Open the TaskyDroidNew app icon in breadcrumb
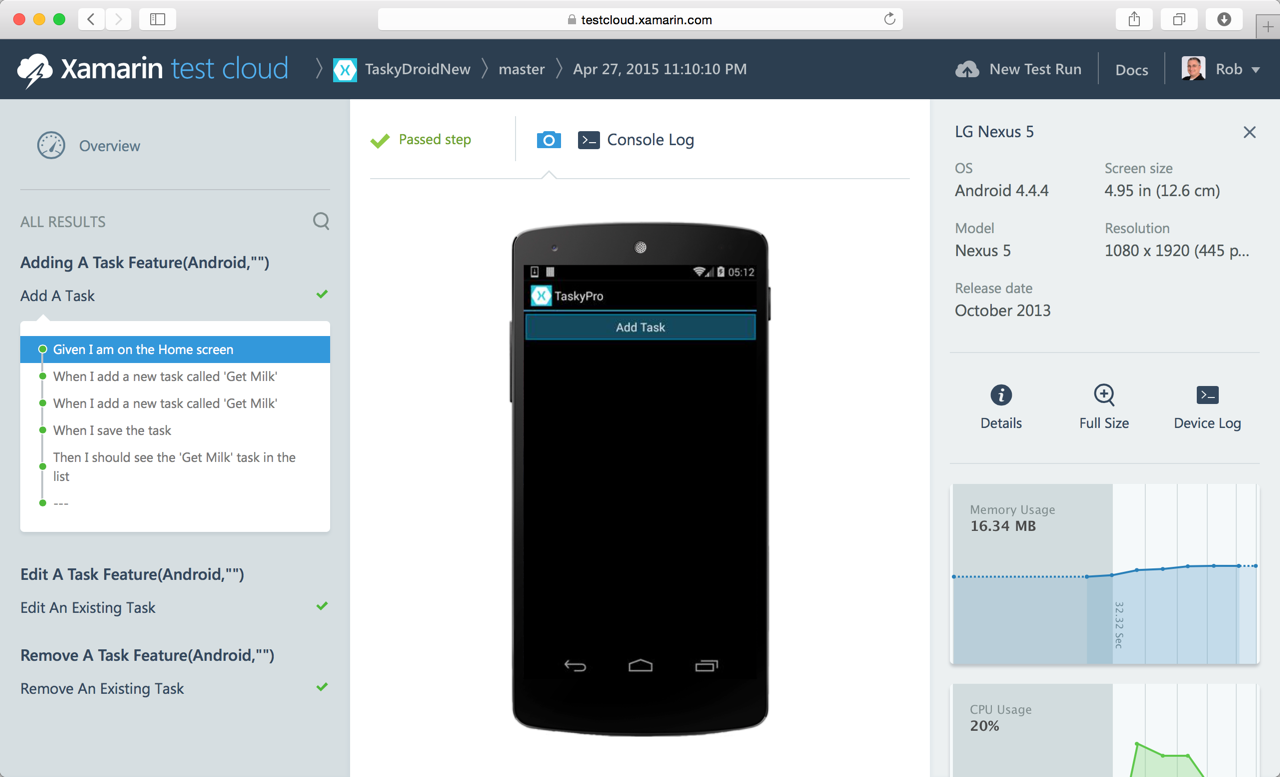 (345, 69)
